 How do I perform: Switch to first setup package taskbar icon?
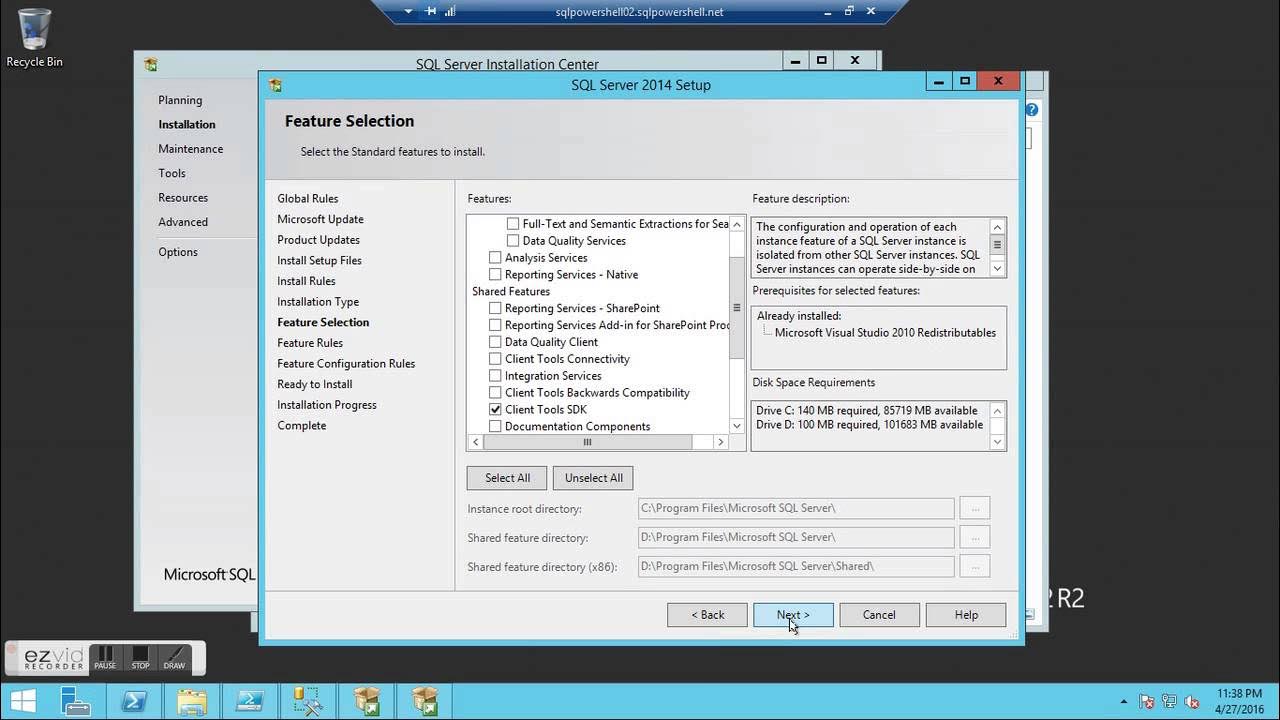[367, 701]
